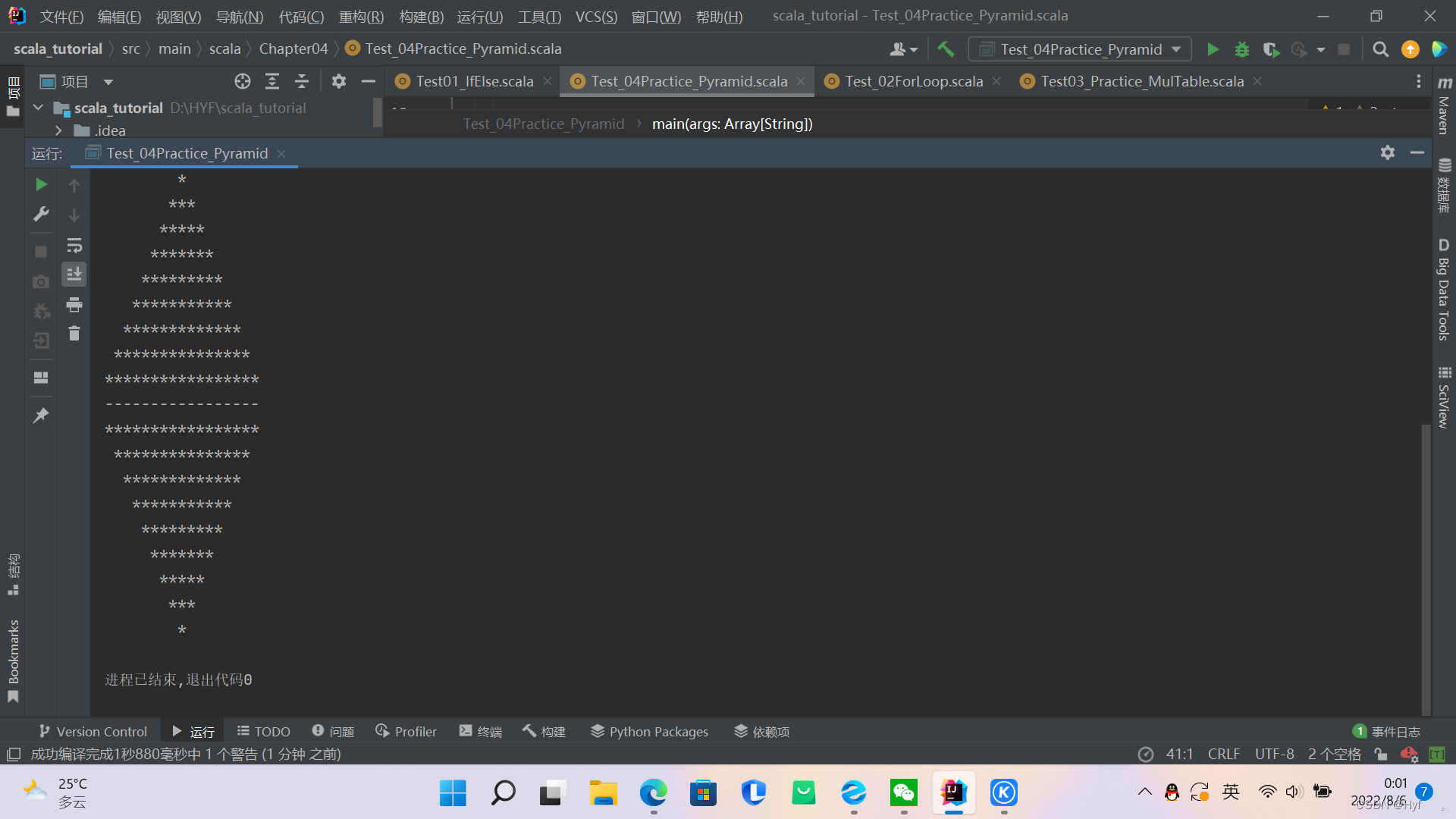Open WeChat from the Windows taskbar
This screenshot has height=819, width=1456.
click(x=903, y=792)
